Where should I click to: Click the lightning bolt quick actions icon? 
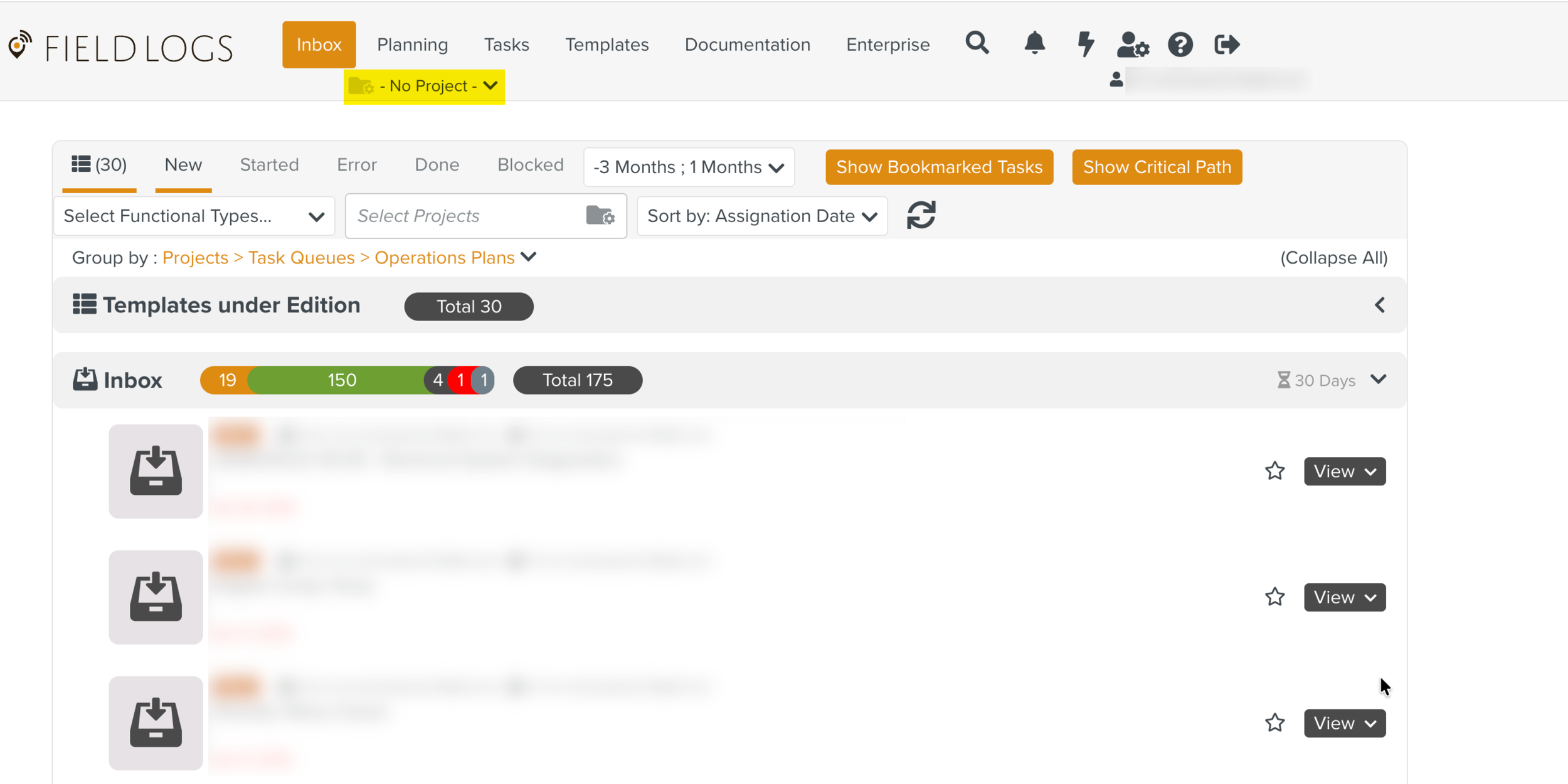coord(1086,44)
